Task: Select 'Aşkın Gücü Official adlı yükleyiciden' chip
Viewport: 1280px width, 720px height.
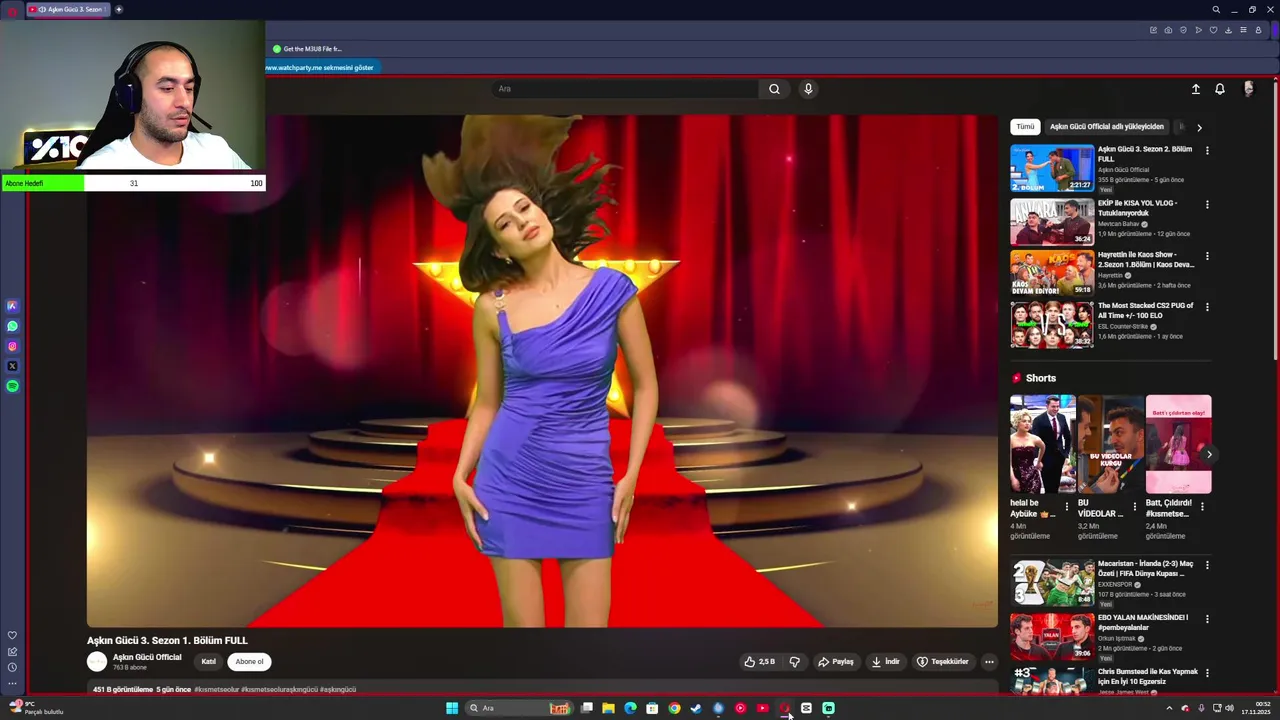Action: click(1107, 127)
